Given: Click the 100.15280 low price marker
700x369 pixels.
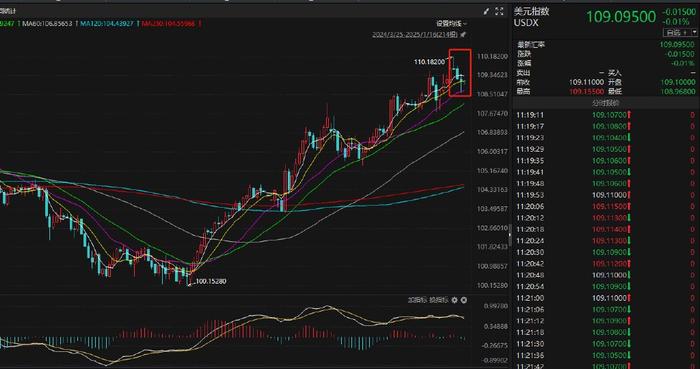Looking at the screenshot, I should point(211,282).
